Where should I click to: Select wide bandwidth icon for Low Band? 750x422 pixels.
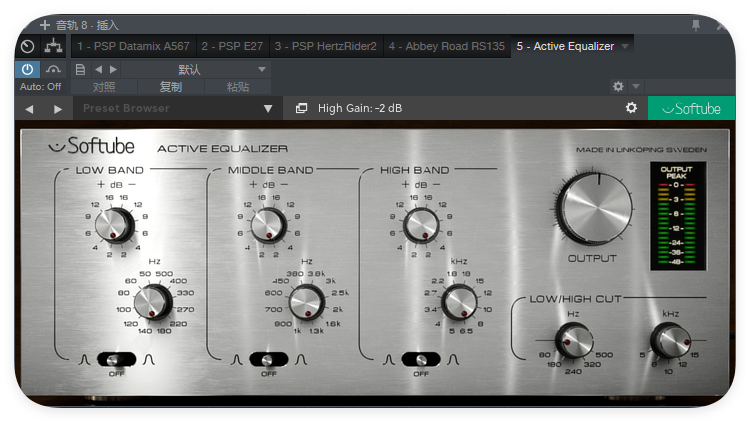pyautogui.click(x=149, y=360)
